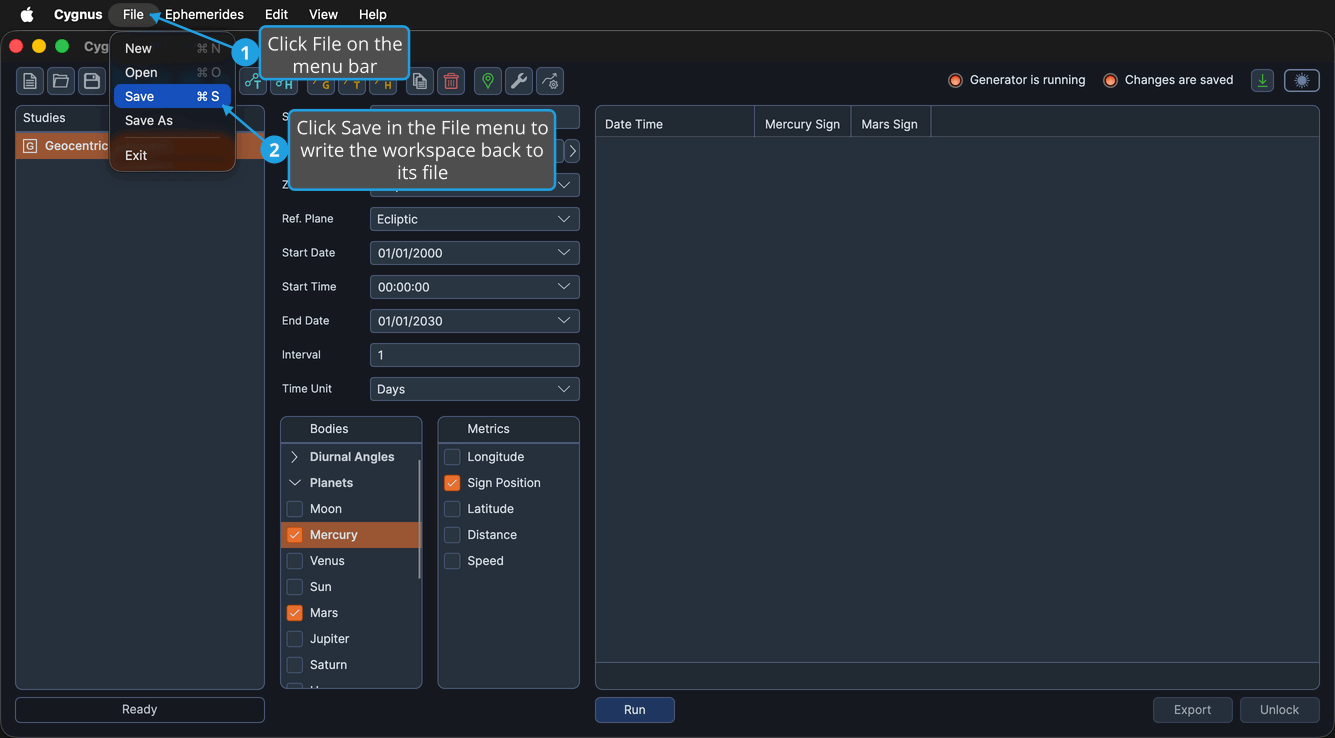Image resolution: width=1335 pixels, height=738 pixels.
Task: Open the Ephemerides menu
Action: tap(204, 14)
